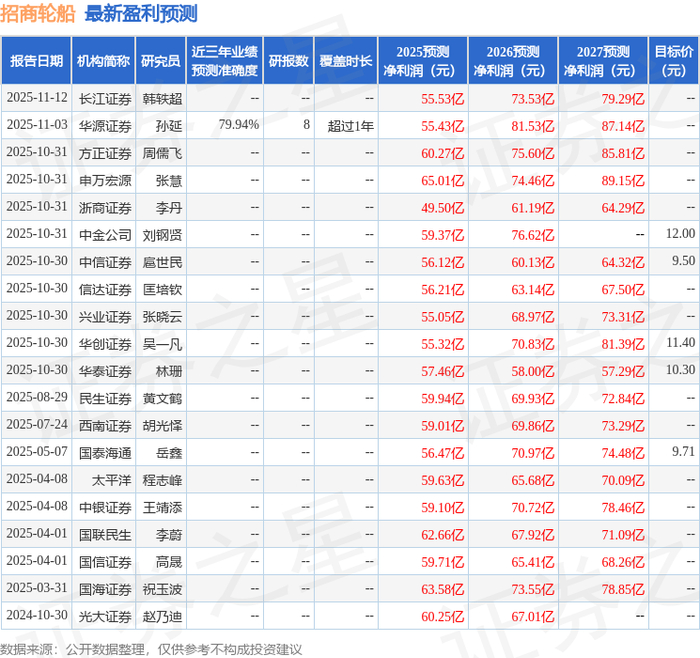Click institution 国海证券
This screenshot has width=700, height=658.
click(105, 589)
